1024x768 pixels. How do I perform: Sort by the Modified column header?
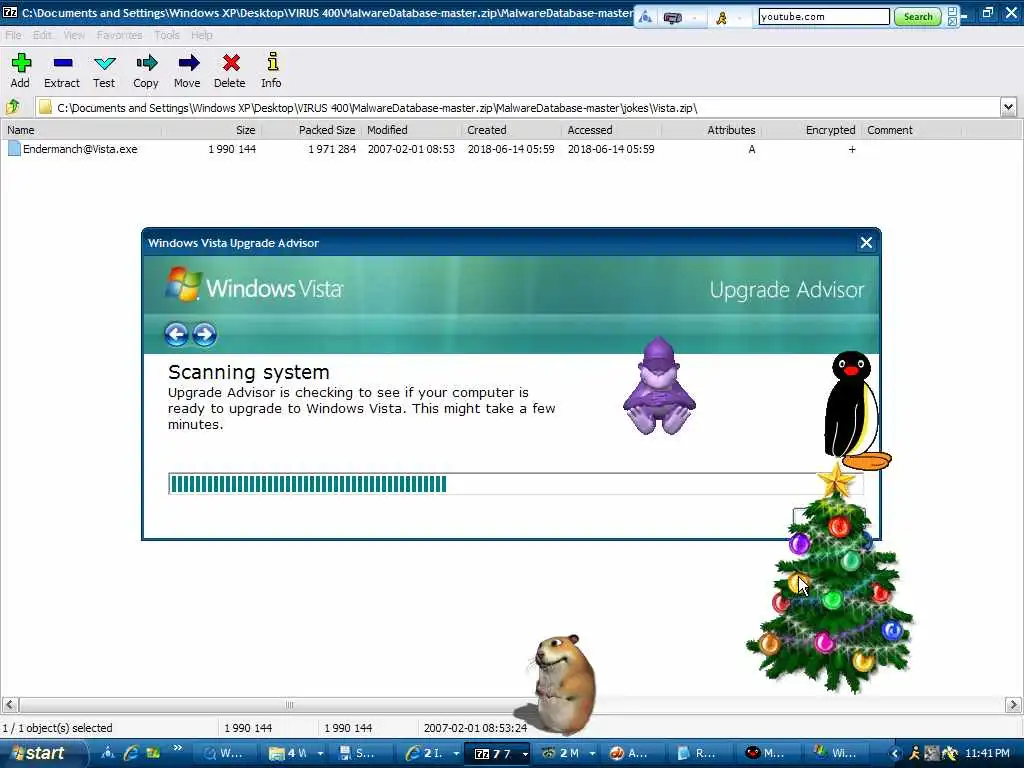(412, 130)
